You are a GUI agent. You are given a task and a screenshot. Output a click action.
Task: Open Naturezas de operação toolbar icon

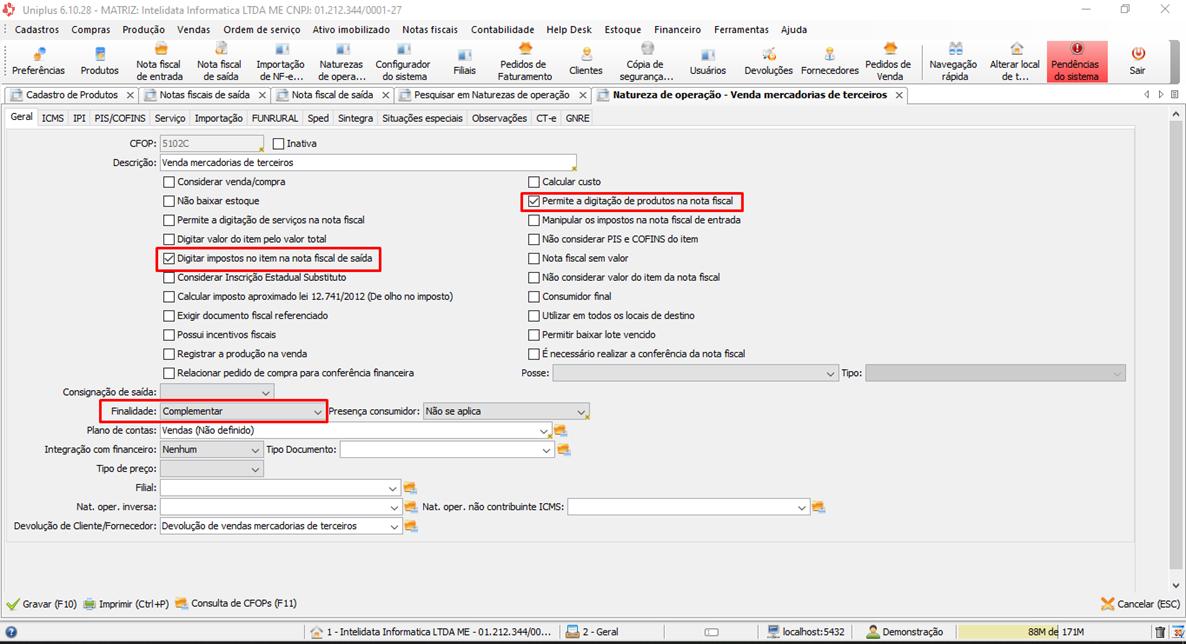point(341,61)
